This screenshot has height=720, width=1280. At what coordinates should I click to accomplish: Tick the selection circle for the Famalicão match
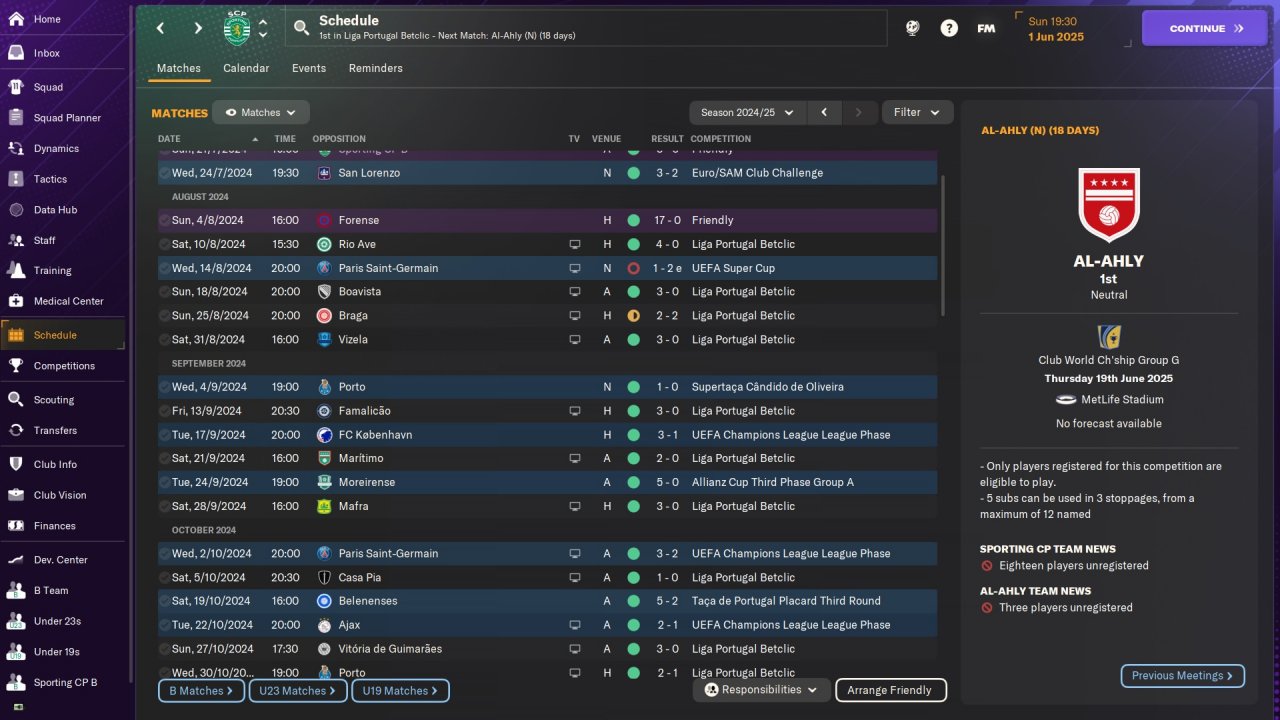pos(165,411)
